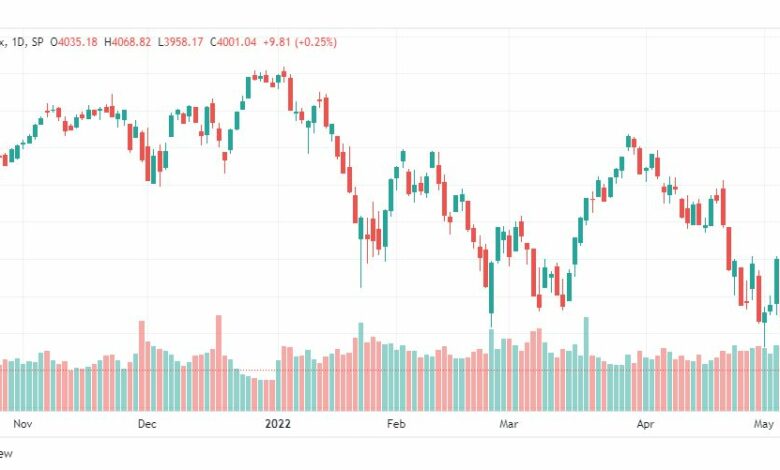Click the tallest red volume bar in mid-December
780x470 pixels.
point(218,363)
